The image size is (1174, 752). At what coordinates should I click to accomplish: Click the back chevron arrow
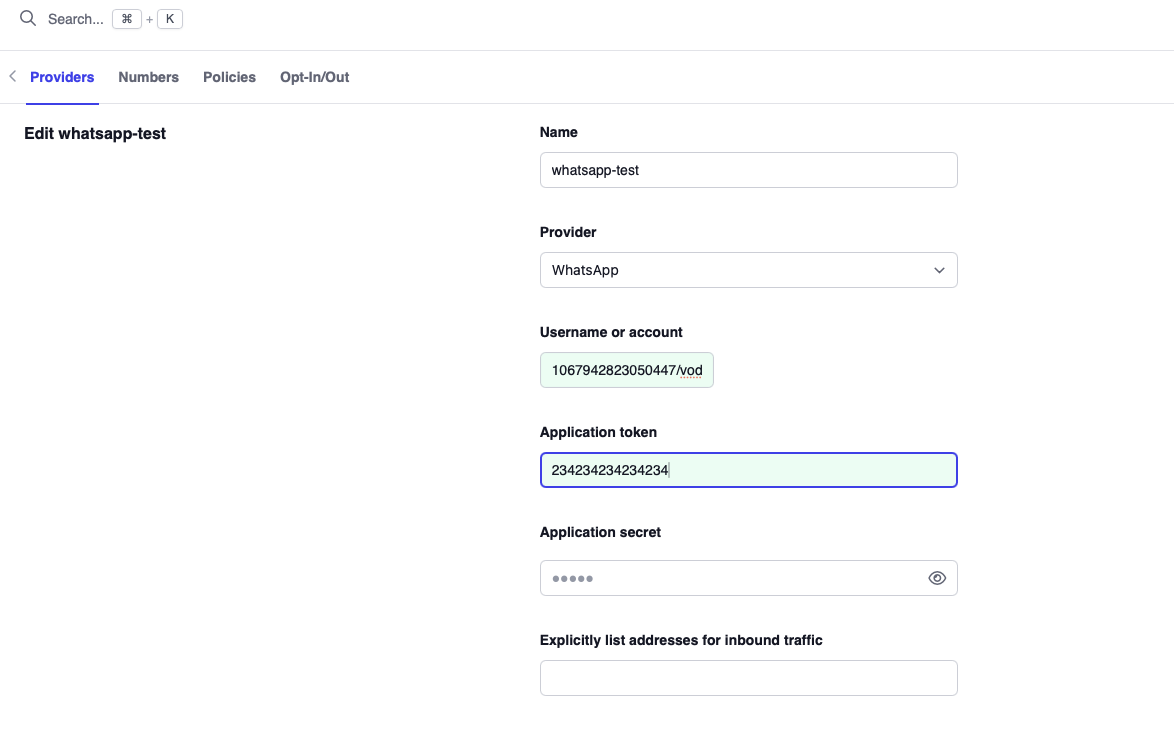[x=12, y=75]
